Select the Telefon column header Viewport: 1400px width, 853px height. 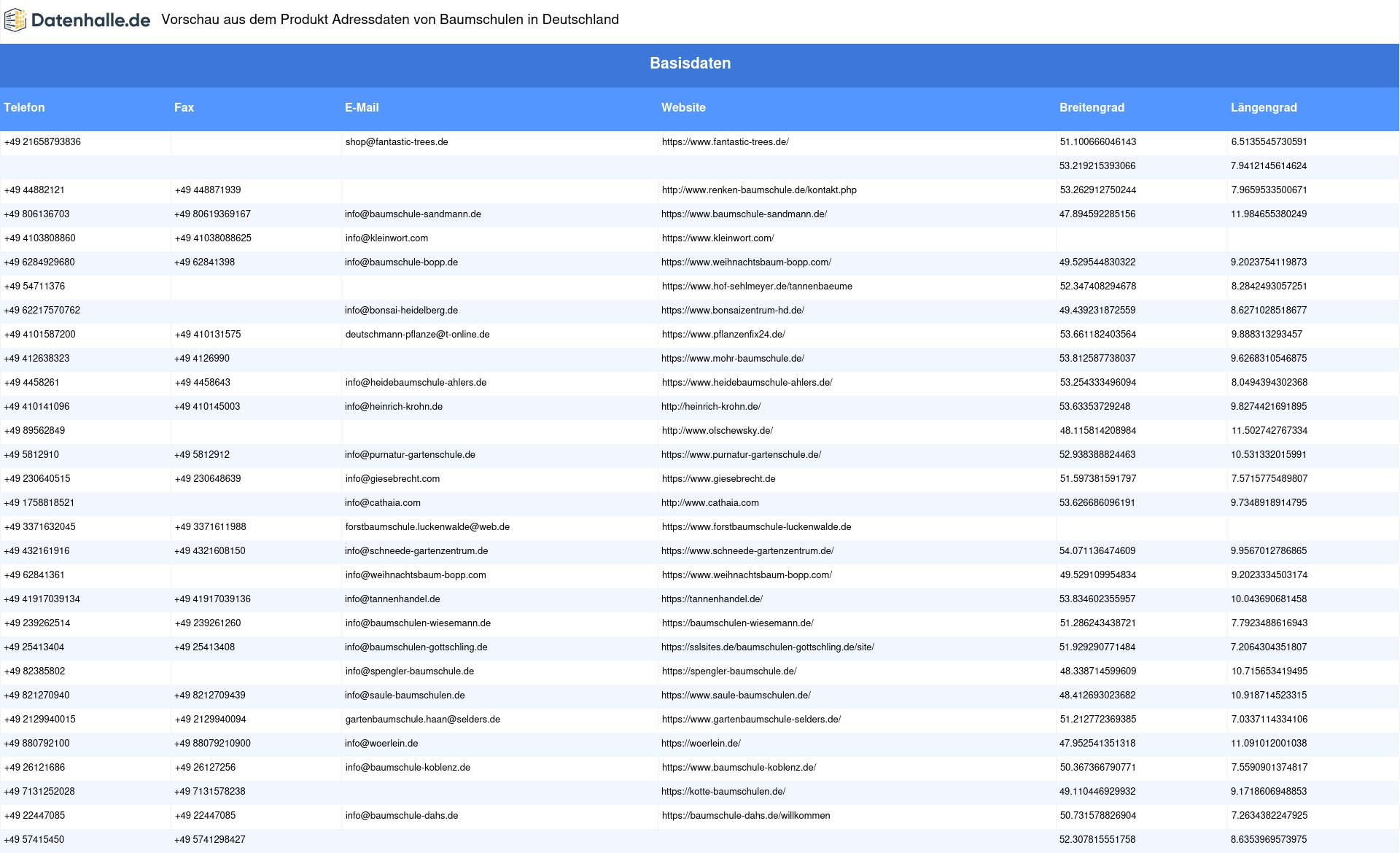pos(24,108)
